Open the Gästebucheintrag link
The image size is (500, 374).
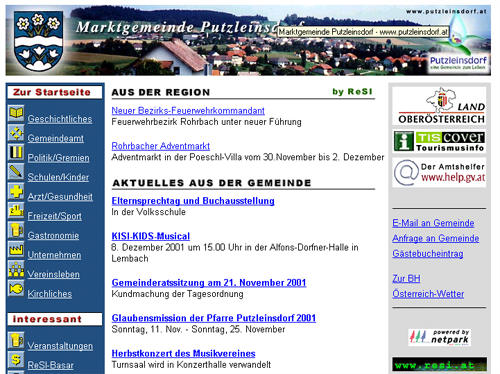pos(428,253)
